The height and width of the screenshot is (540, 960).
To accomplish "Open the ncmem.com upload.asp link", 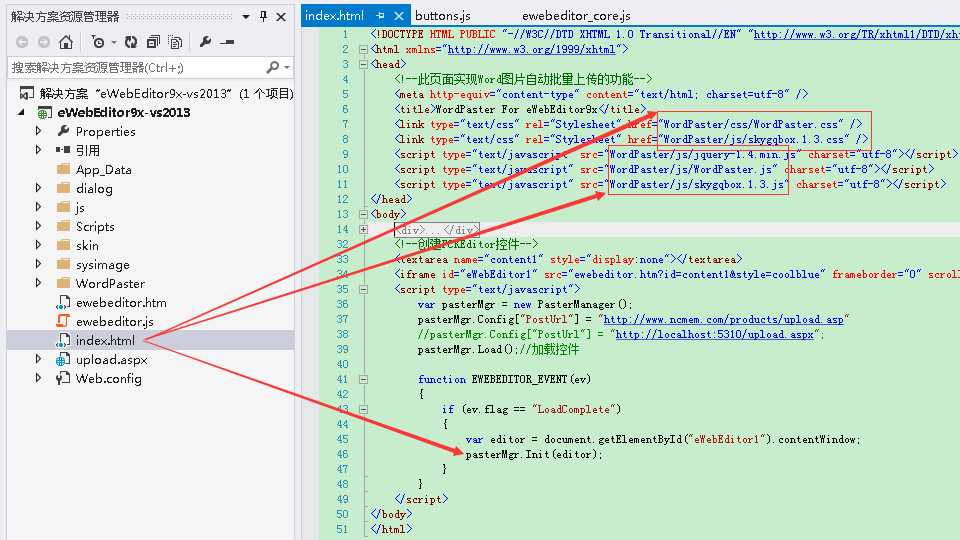I will click(x=724, y=320).
